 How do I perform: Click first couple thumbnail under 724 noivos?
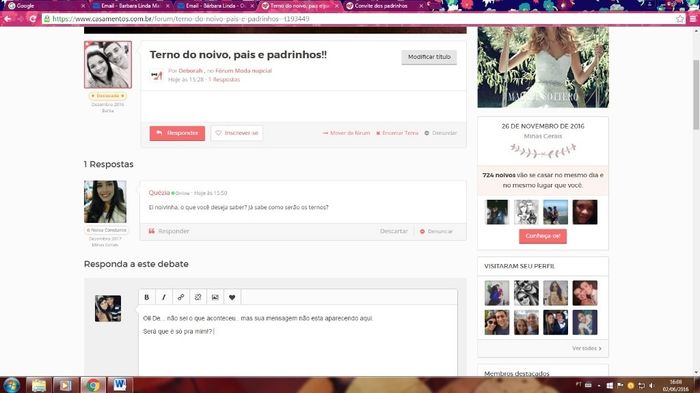click(497, 212)
